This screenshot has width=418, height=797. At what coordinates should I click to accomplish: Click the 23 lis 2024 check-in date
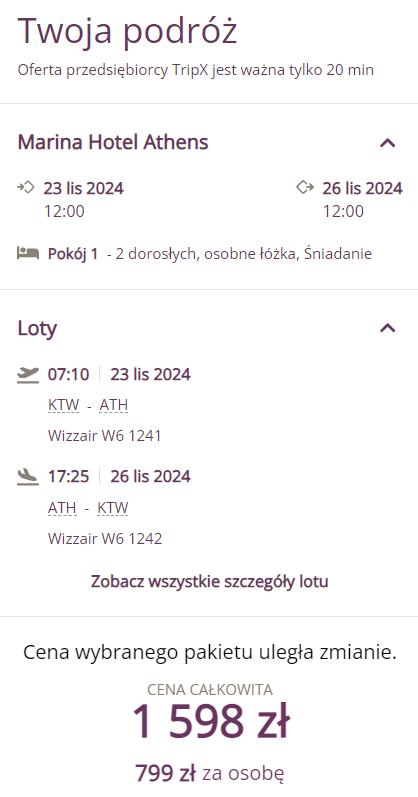click(x=83, y=188)
